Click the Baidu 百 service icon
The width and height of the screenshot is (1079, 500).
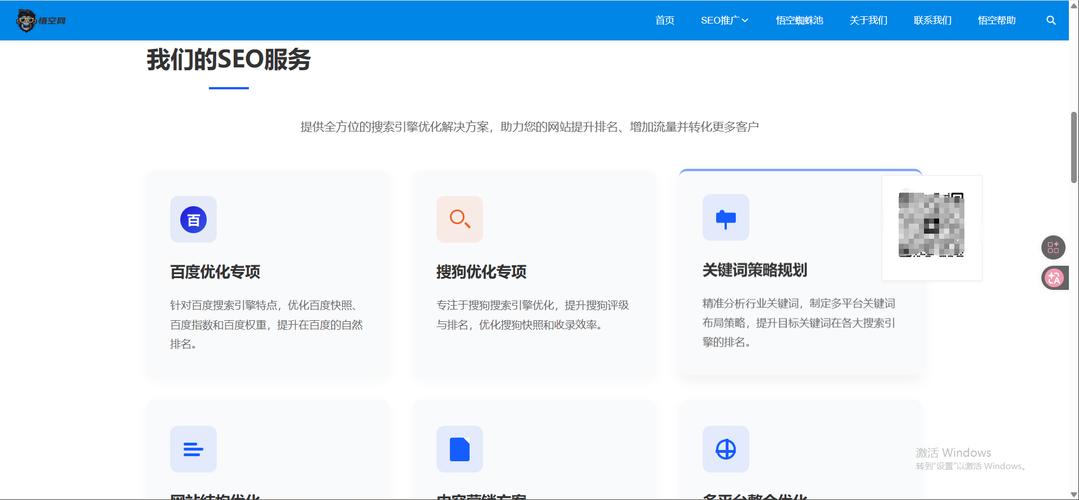click(x=193, y=219)
